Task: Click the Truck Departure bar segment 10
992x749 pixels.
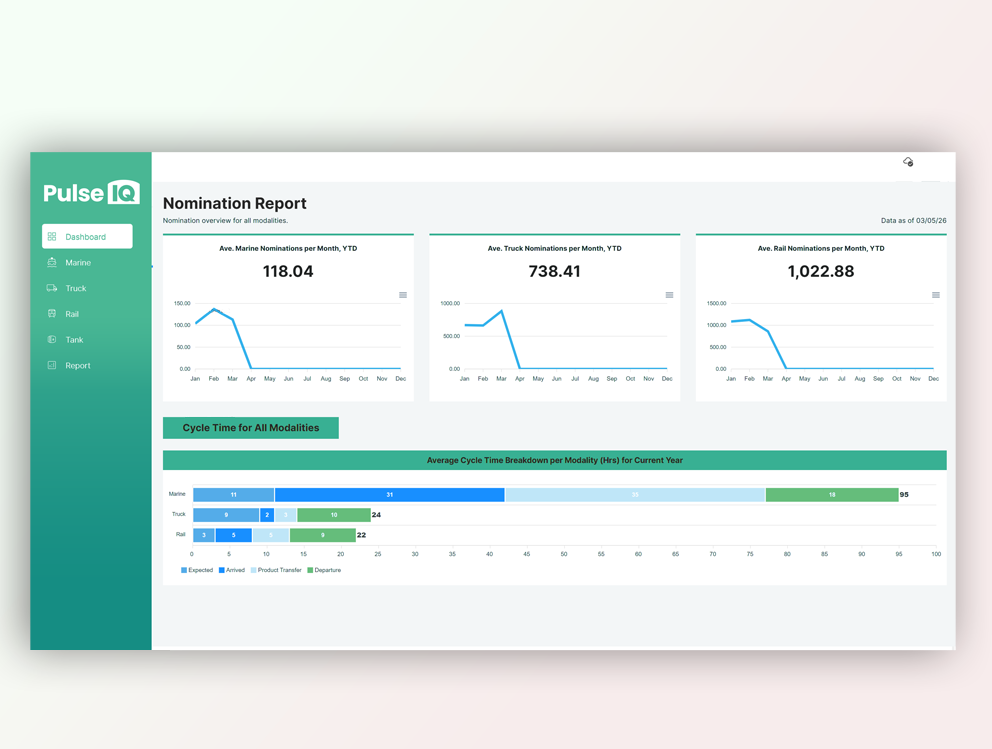Action: click(x=334, y=515)
